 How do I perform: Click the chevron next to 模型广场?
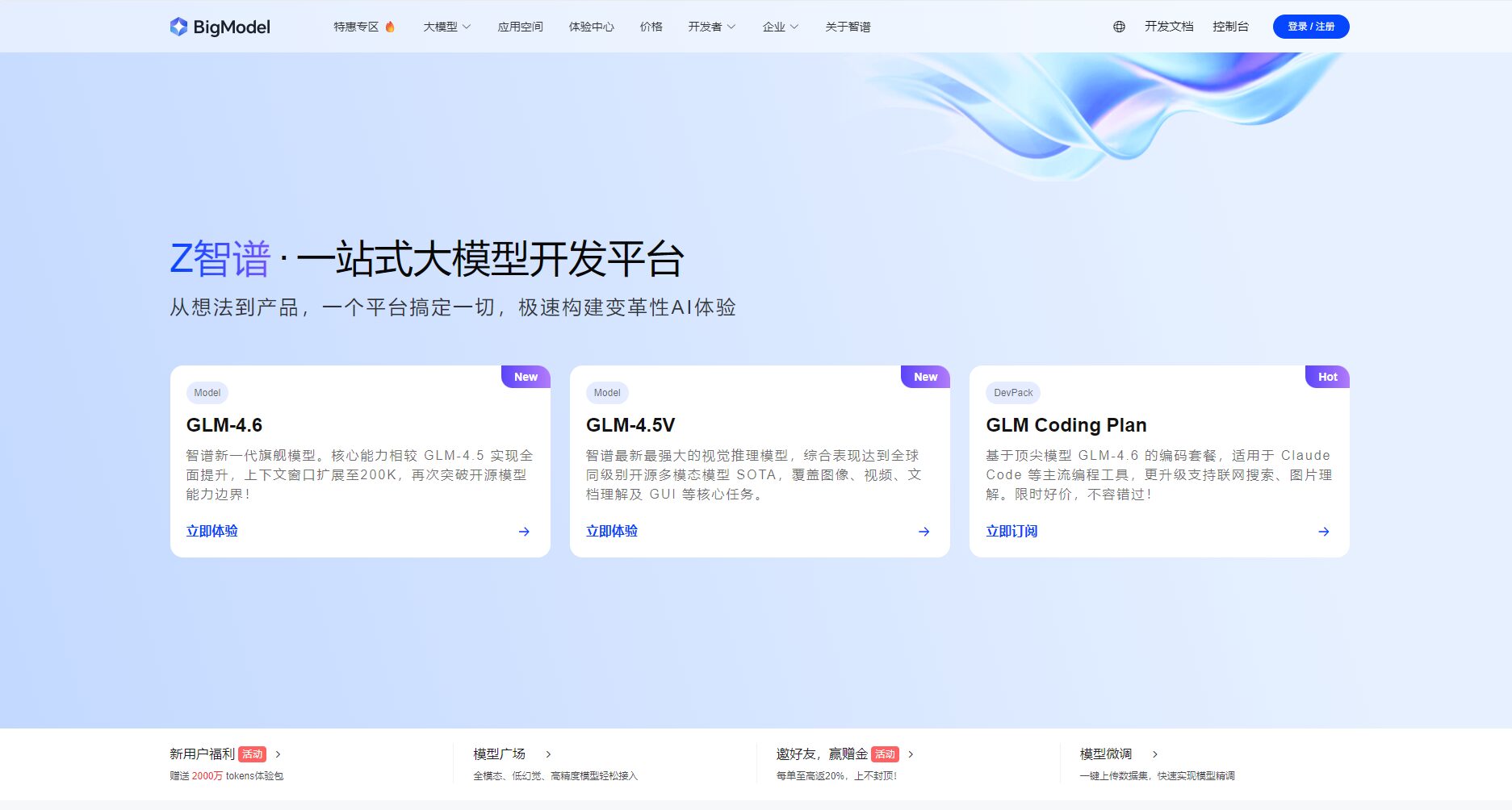click(548, 754)
